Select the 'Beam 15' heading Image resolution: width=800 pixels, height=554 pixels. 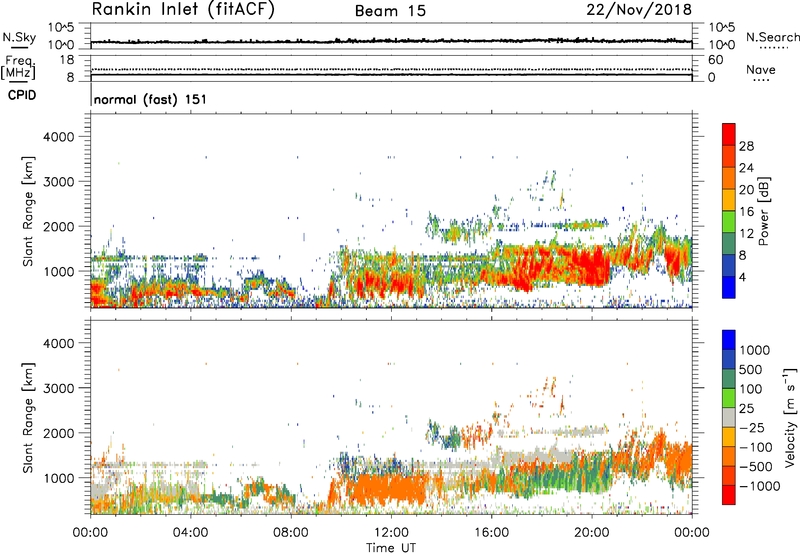coord(390,11)
